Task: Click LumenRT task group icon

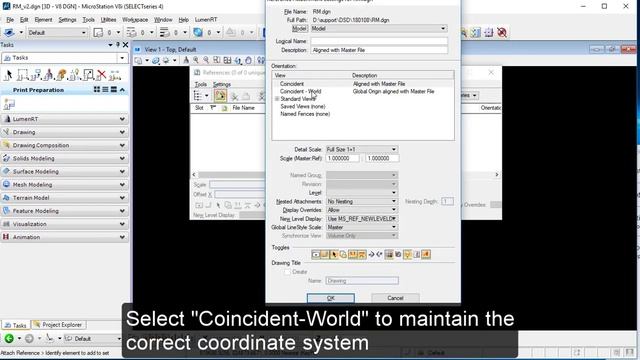Action: 6,119
